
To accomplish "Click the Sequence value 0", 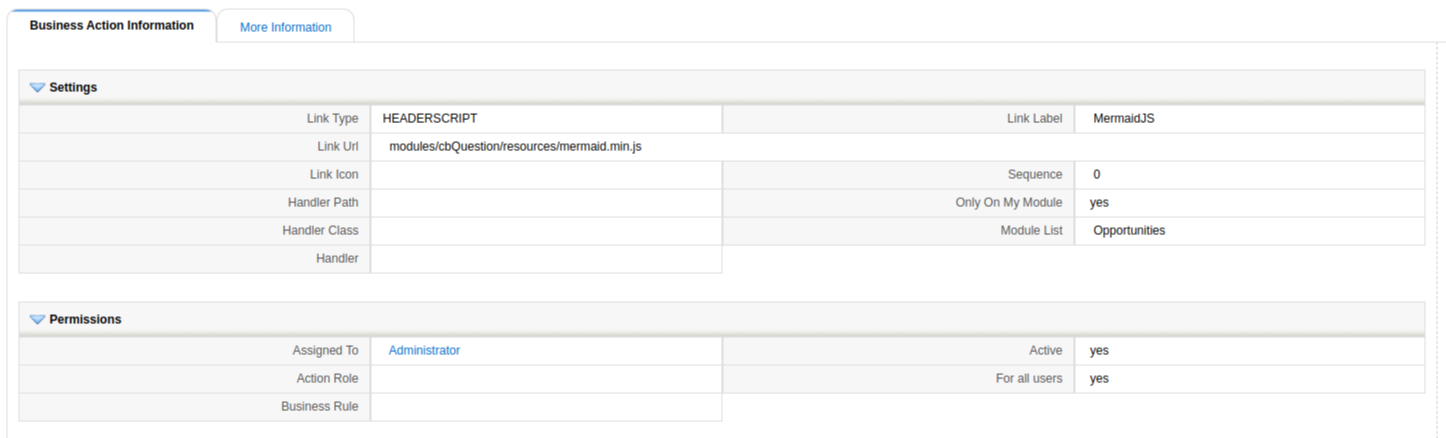I will pos(1097,175).
